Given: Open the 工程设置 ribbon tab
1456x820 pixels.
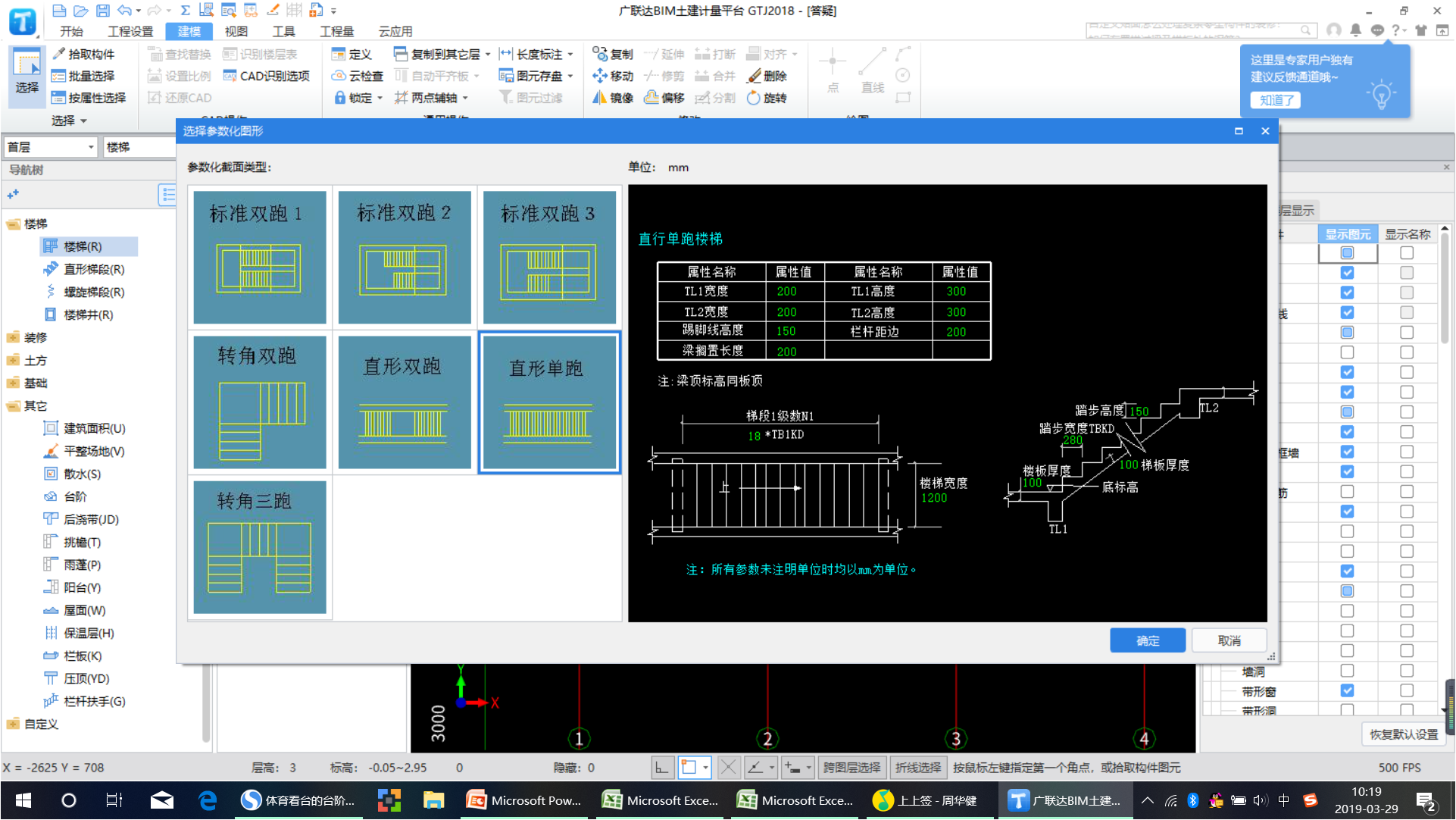Looking at the screenshot, I should pyautogui.click(x=130, y=31).
